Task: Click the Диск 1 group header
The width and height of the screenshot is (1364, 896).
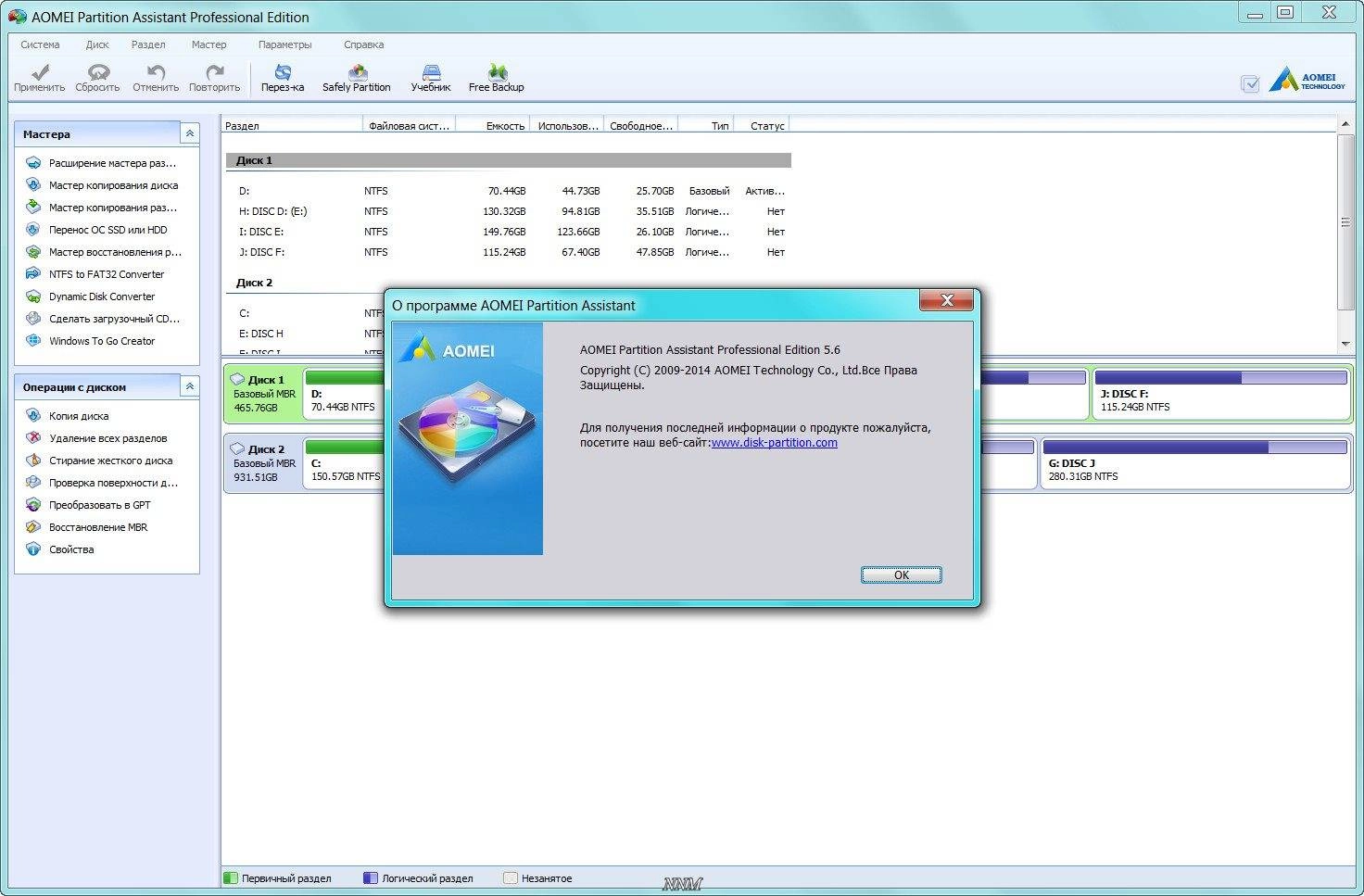Action: coord(508,160)
